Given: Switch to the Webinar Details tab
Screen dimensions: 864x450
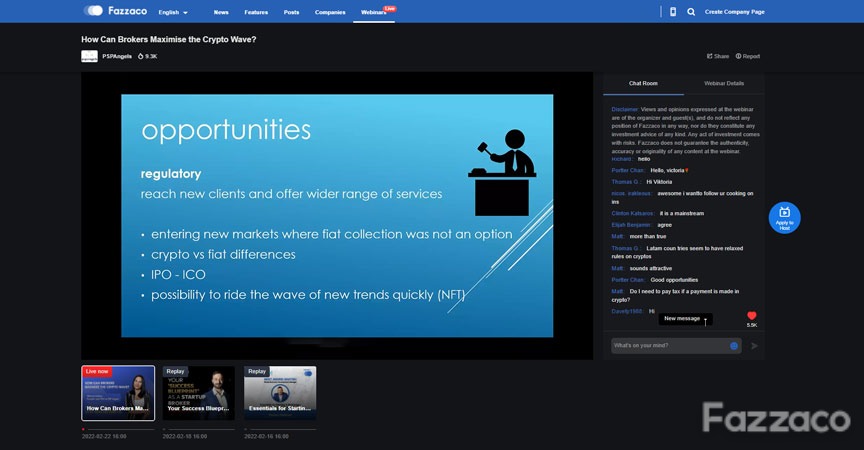Looking at the screenshot, I should (x=724, y=84).
